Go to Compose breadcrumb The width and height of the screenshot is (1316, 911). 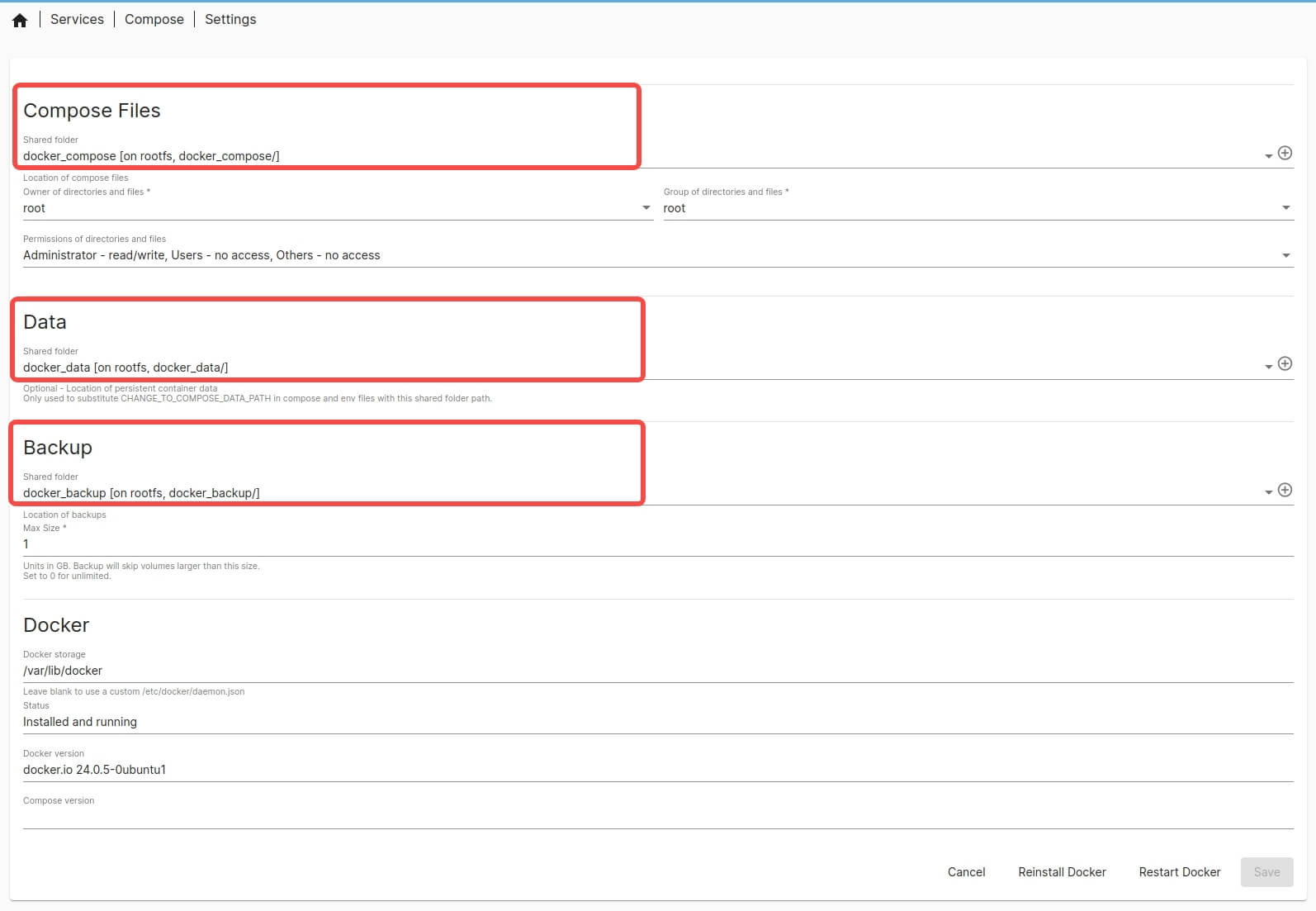[154, 19]
